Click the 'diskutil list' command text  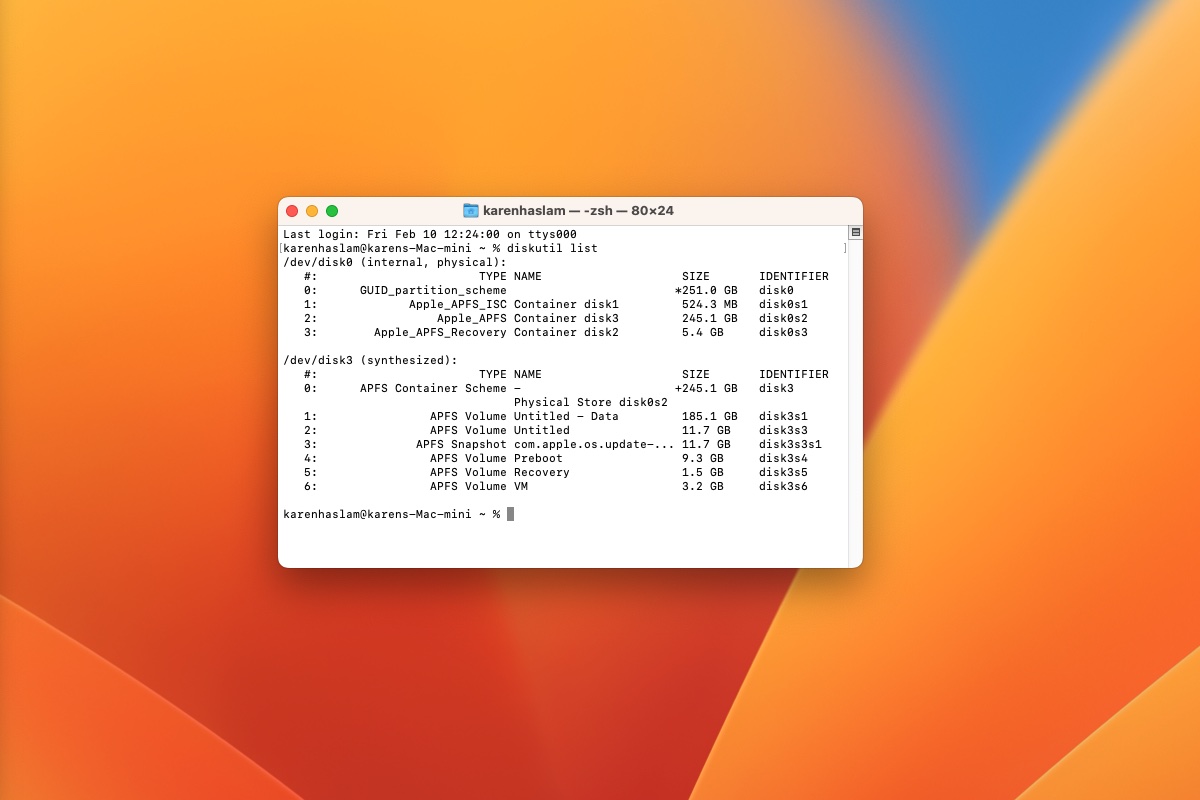552,248
